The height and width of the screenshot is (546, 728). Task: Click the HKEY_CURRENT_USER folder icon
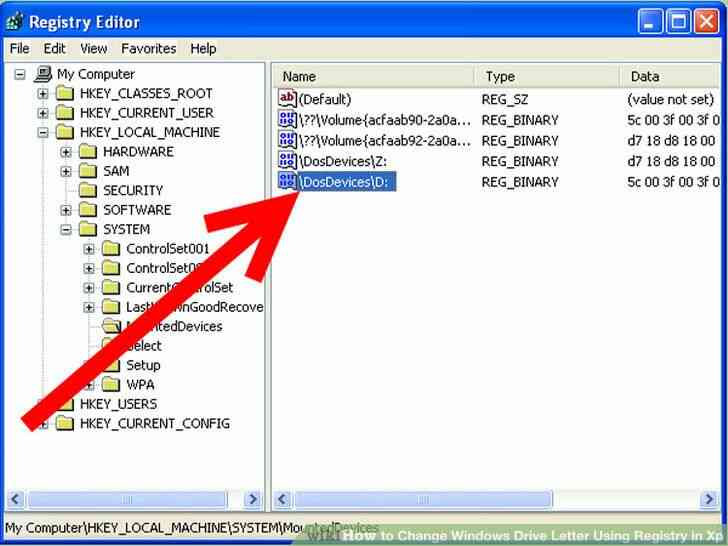point(65,113)
